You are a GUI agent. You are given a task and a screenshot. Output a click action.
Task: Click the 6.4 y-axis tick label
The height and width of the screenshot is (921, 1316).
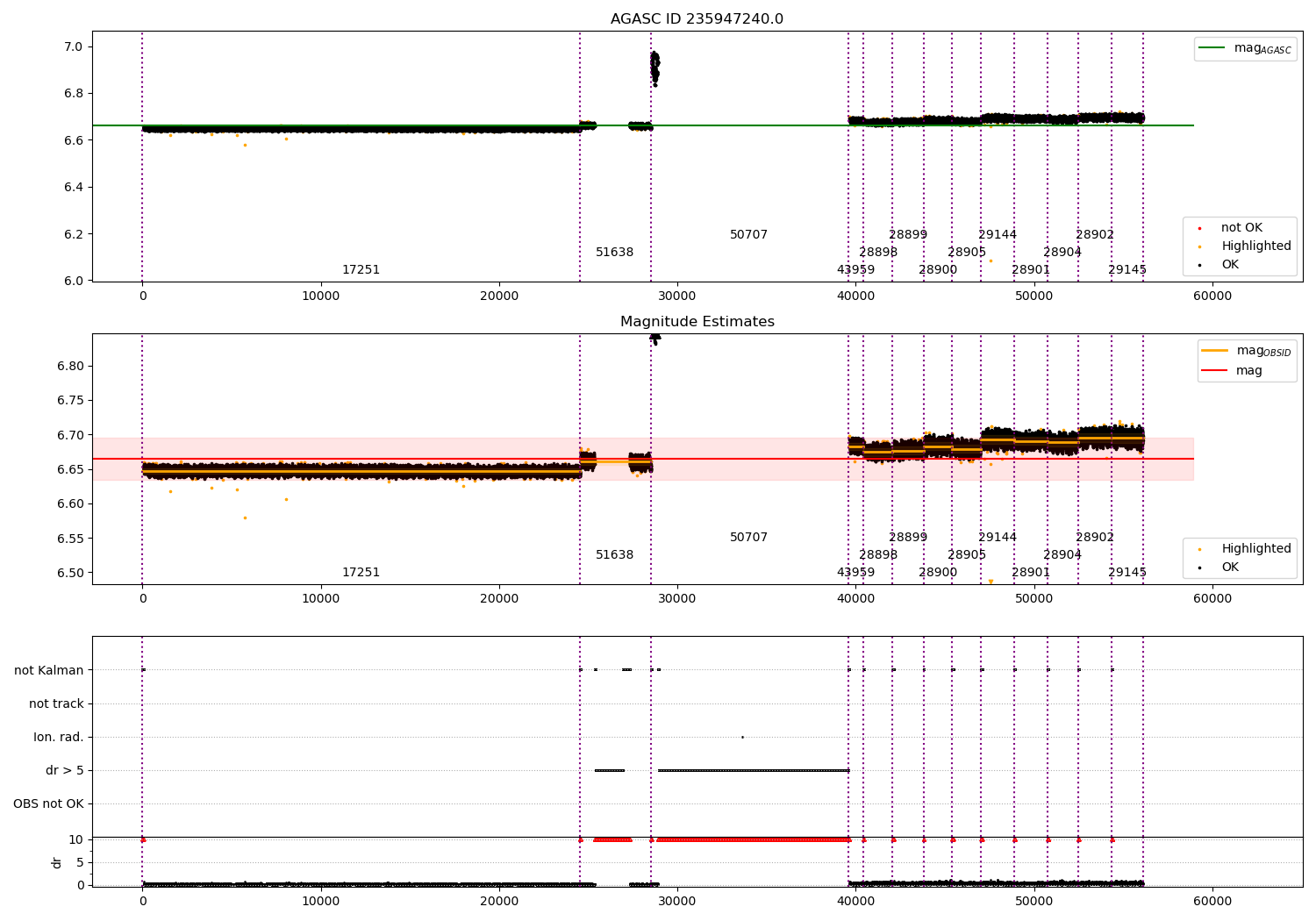point(74,188)
